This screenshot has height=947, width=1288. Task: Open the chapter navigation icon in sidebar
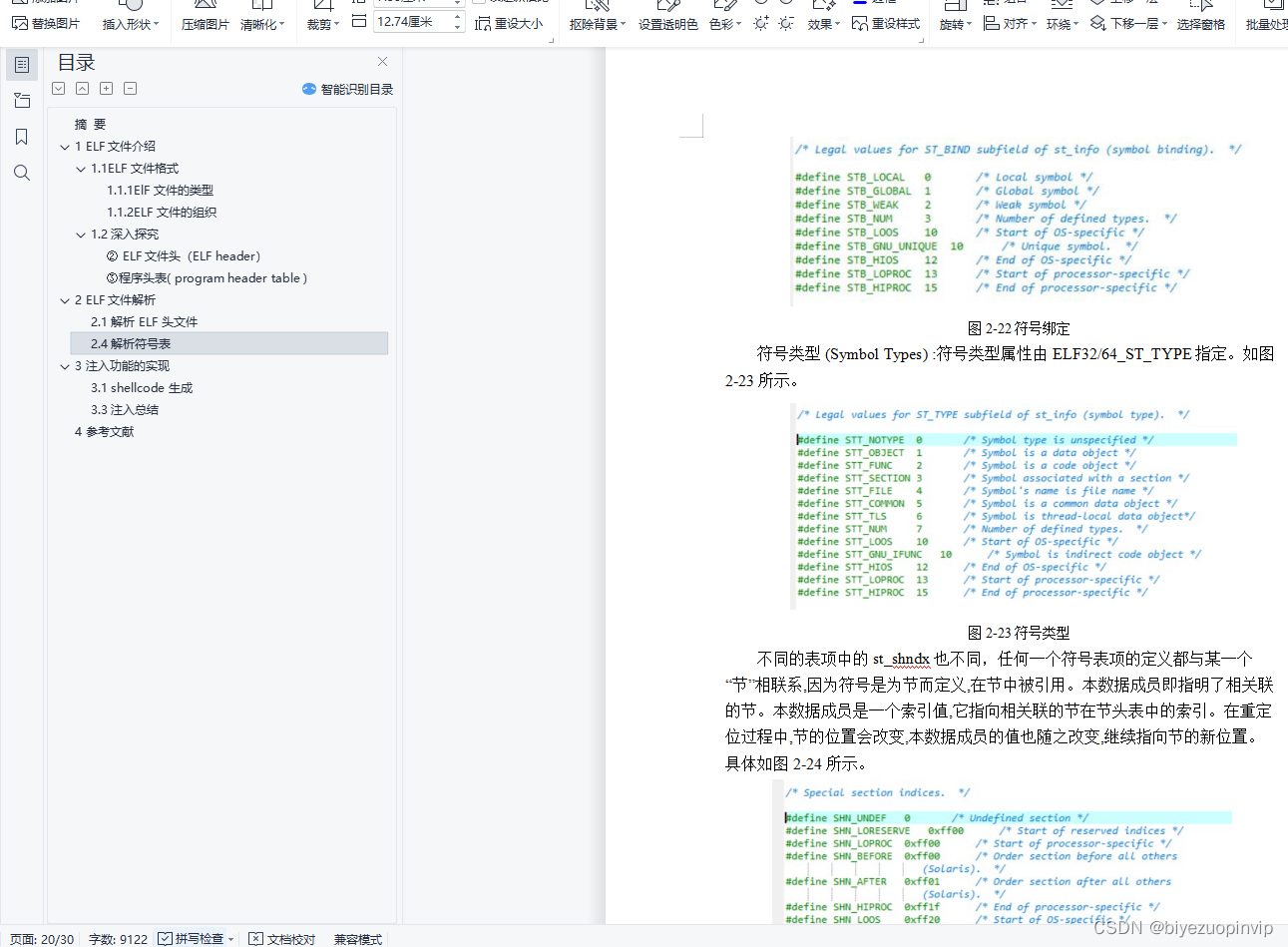point(22,101)
